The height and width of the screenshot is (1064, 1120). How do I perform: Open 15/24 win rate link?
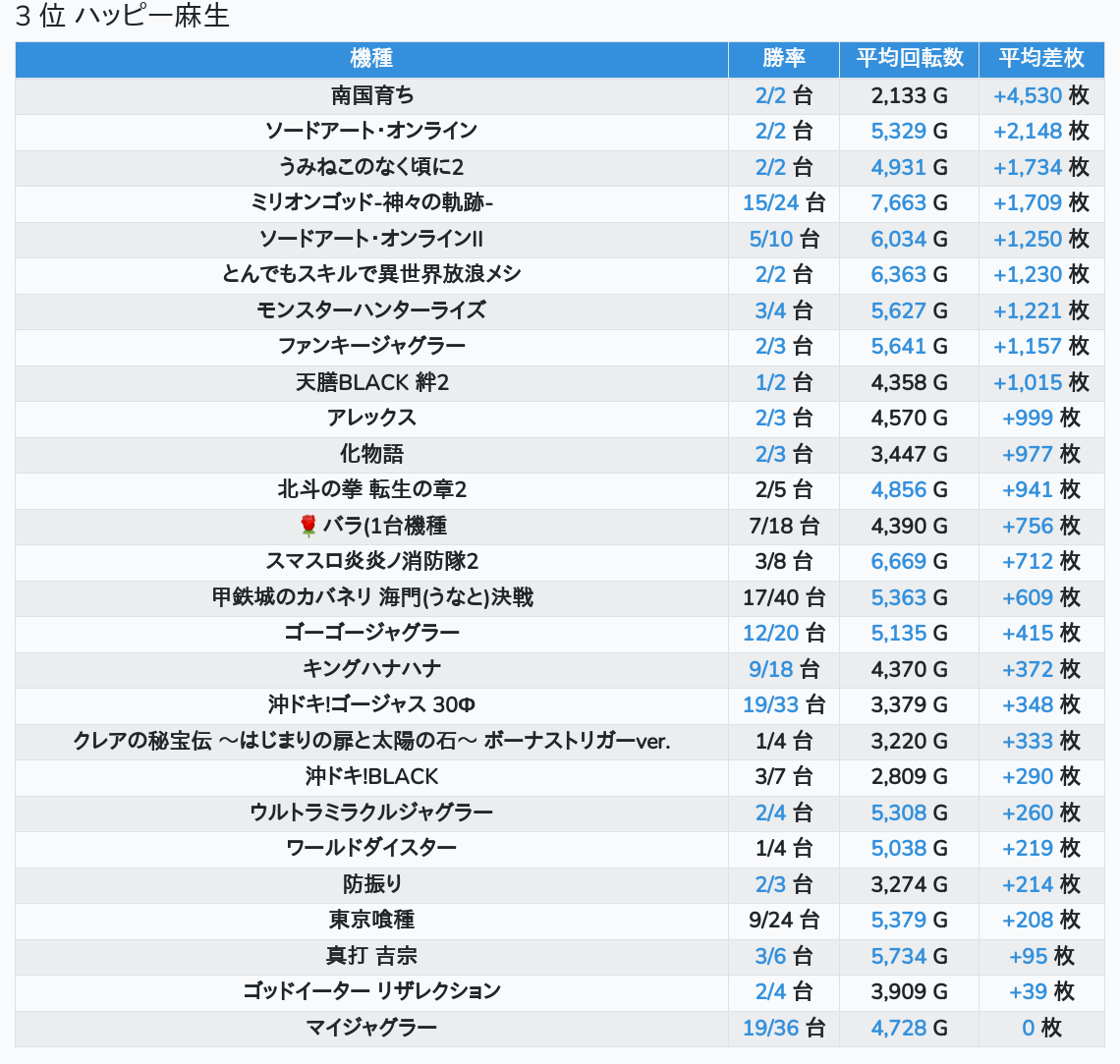(x=770, y=203)
